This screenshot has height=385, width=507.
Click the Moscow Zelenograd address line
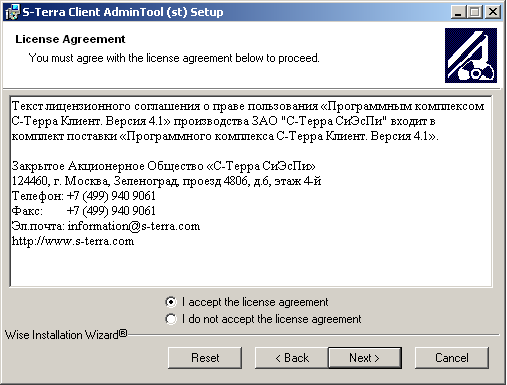click(166, 181)
